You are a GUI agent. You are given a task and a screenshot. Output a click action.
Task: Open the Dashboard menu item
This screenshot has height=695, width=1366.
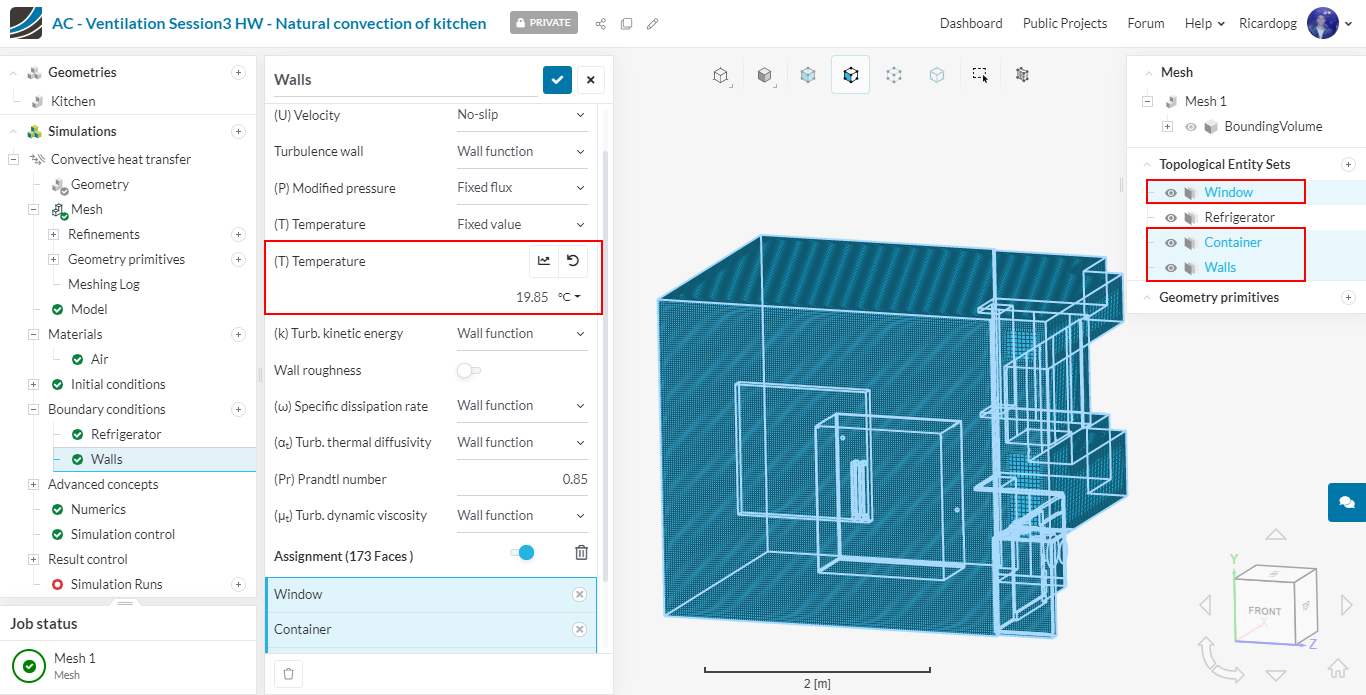click(971, 23)
